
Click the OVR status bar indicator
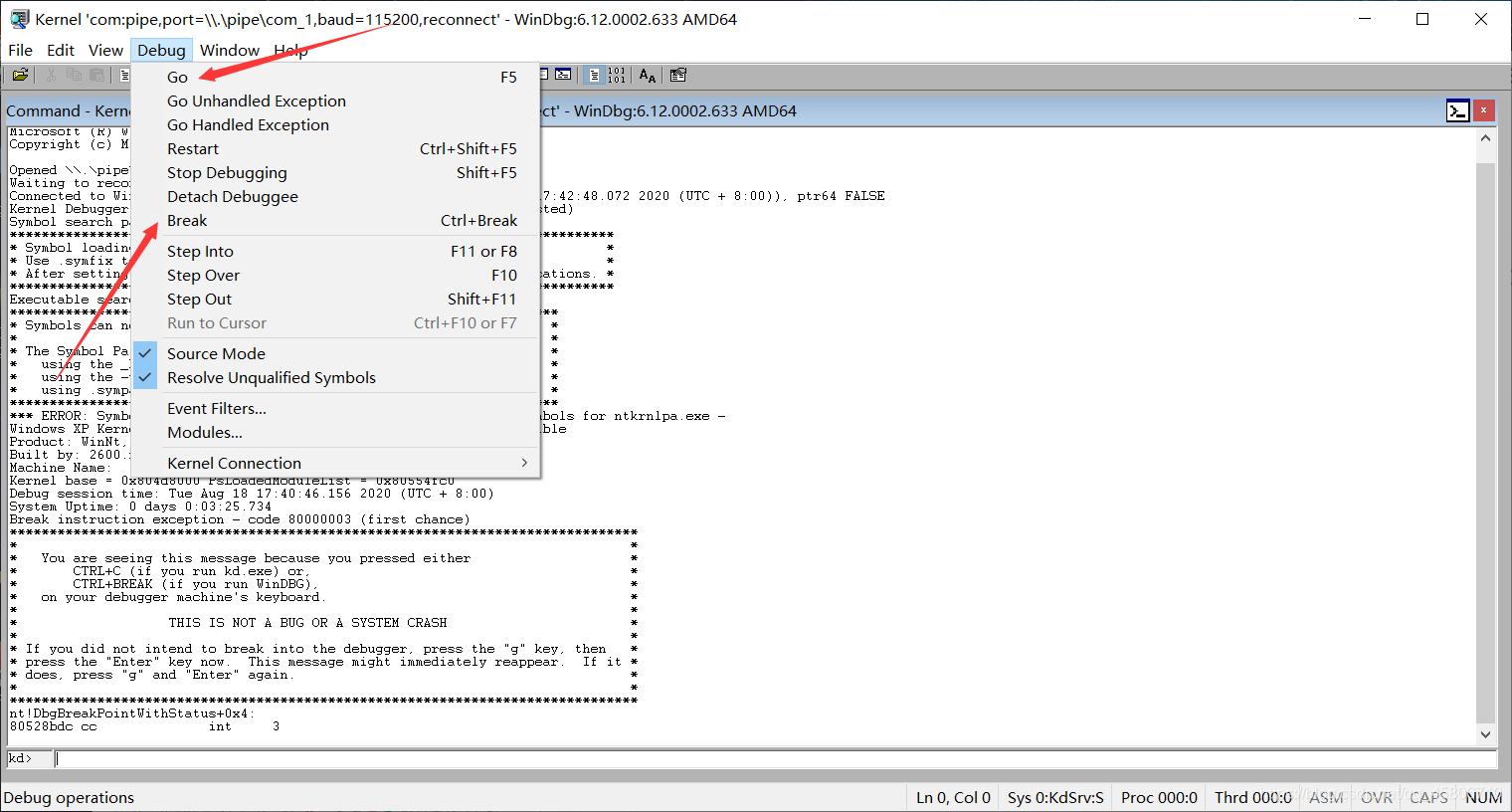1377,797
